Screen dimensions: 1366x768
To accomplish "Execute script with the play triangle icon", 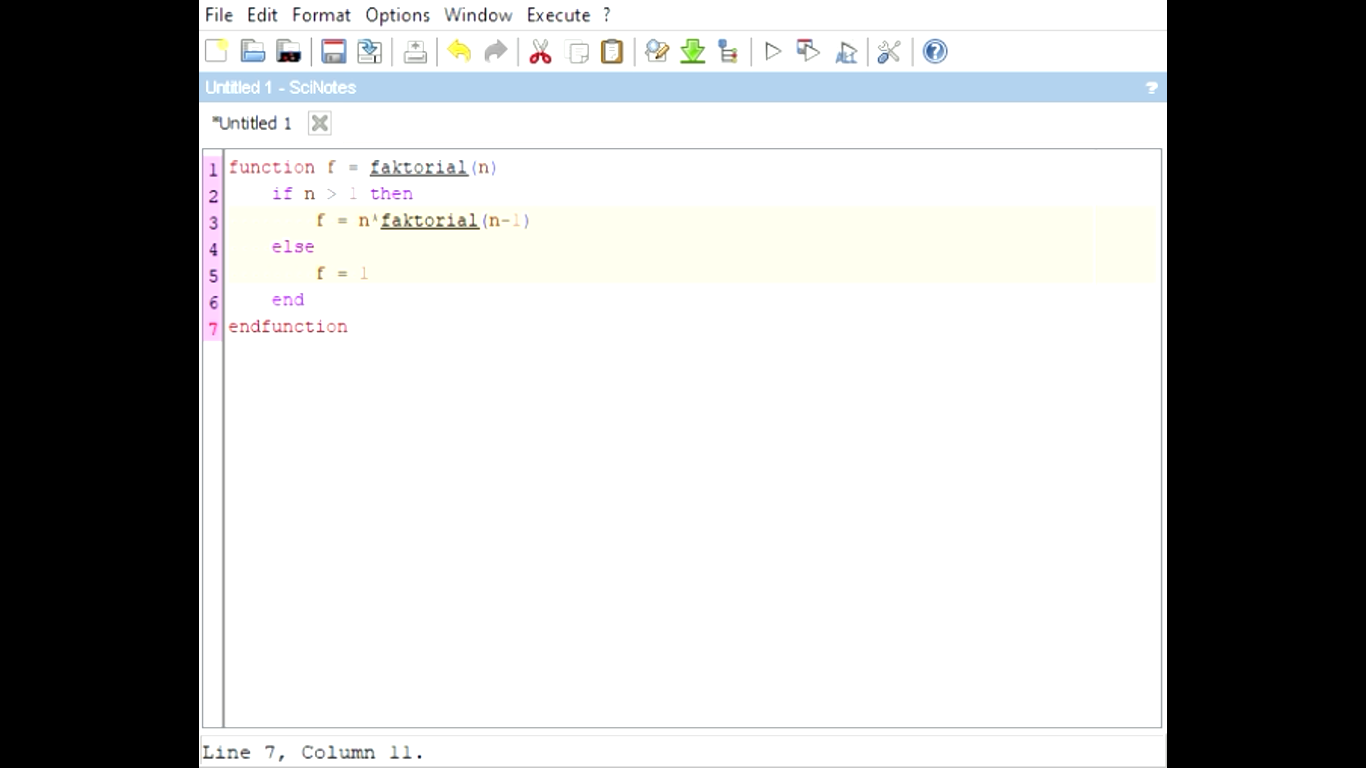I will point(772,51).
